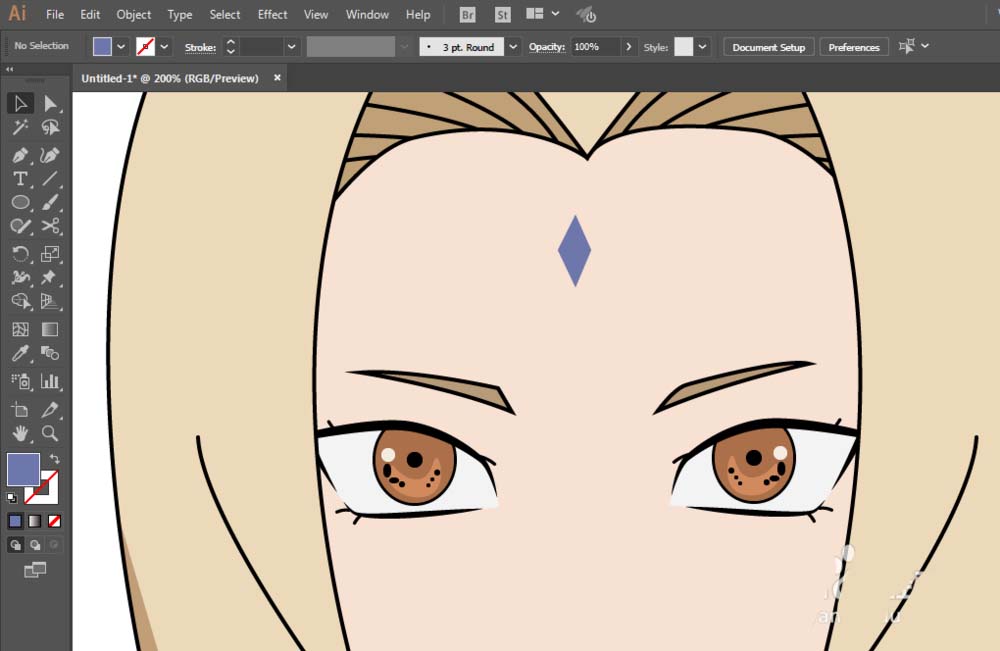Open the Type menu
Screen dimensions: 1000x651
(180, 14)
